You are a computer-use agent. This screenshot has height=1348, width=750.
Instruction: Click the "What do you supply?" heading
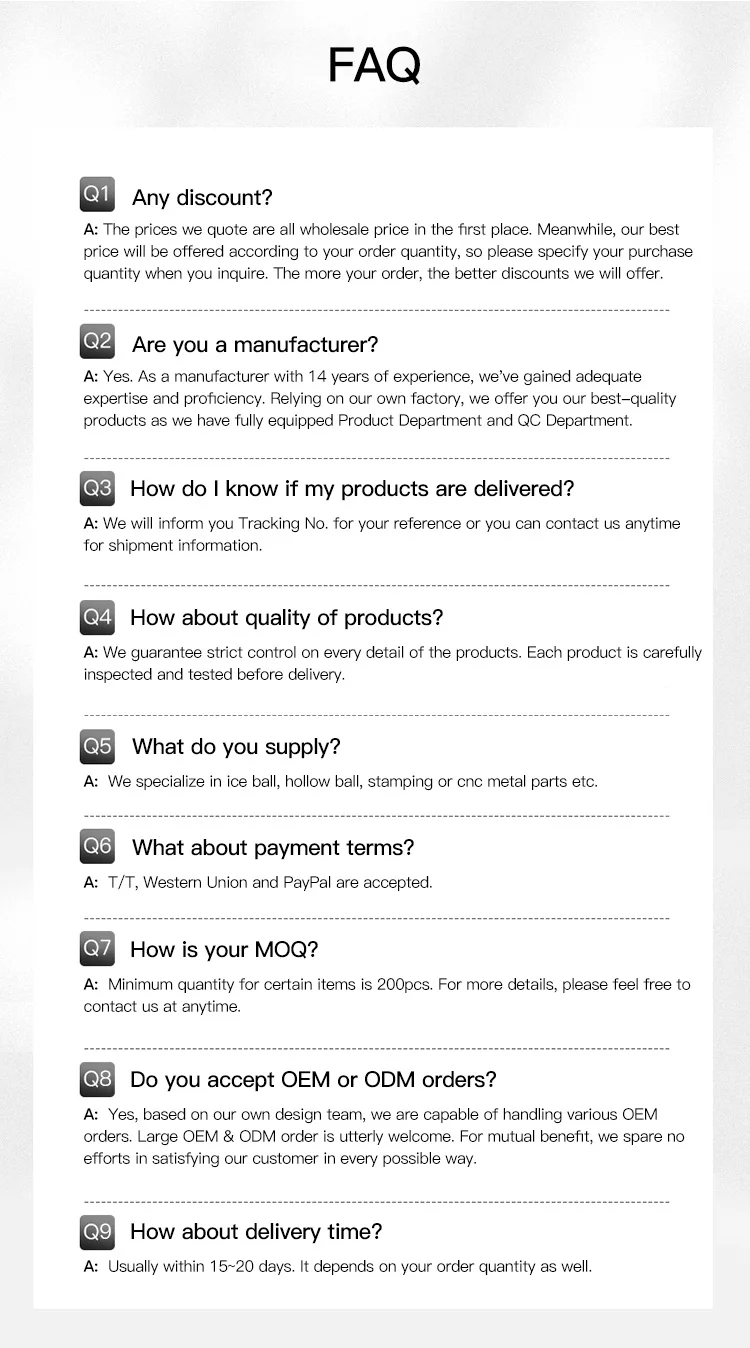236,747
